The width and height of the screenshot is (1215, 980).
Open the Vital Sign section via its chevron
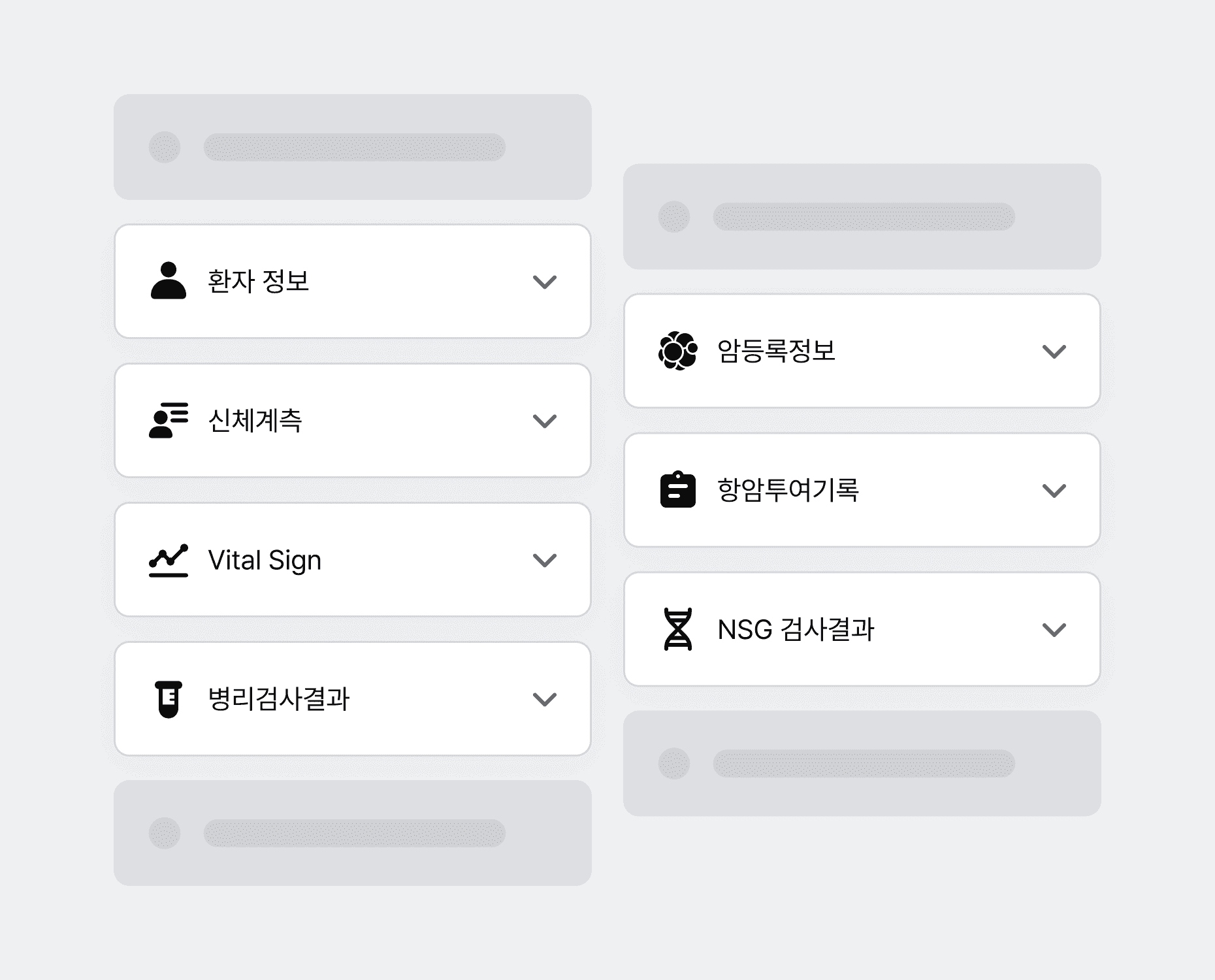pyautogui.click(x=546, y=559)
